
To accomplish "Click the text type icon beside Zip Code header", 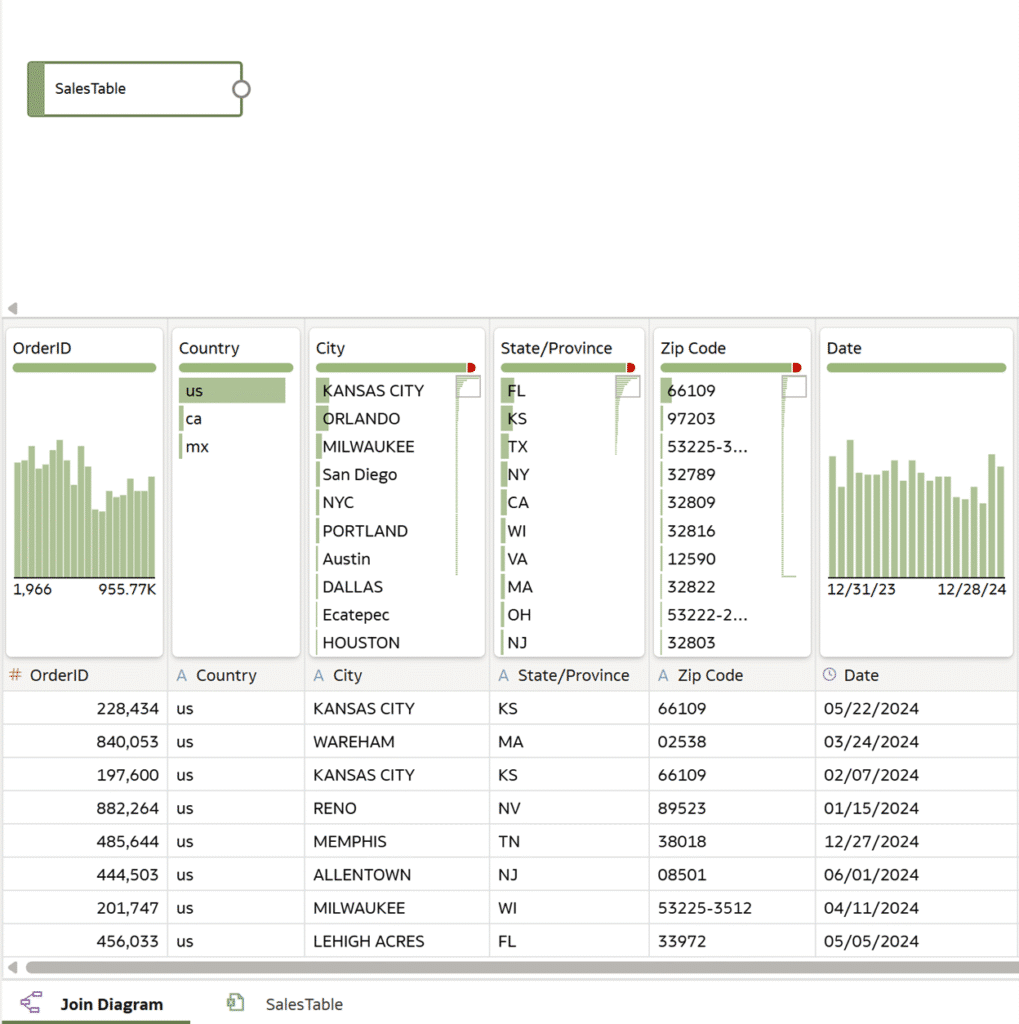I will [663, 675].
